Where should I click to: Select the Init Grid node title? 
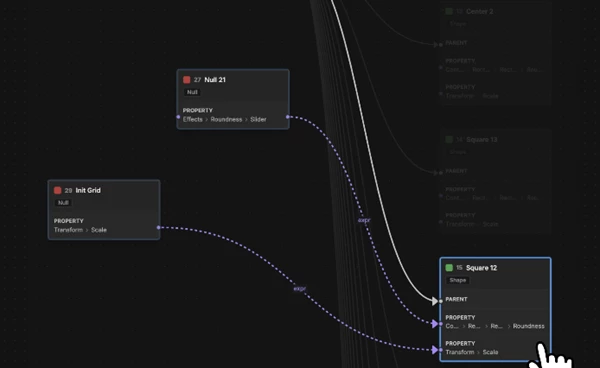(x=88, y=190)
